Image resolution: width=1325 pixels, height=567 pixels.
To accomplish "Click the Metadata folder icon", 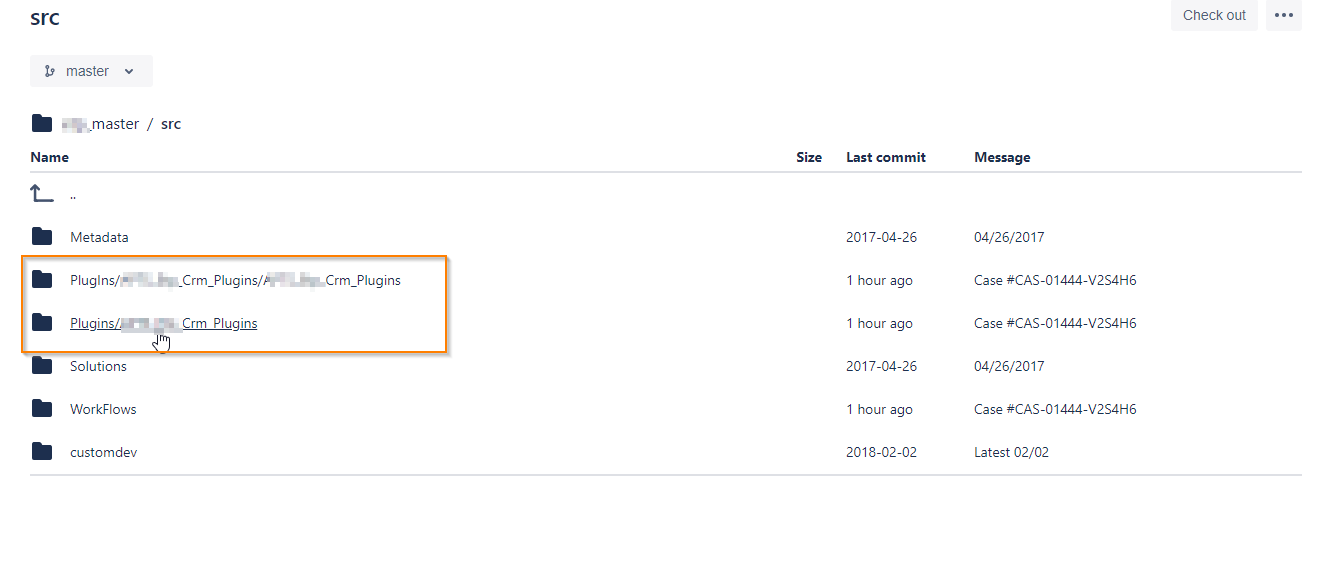I will [42, 237].
